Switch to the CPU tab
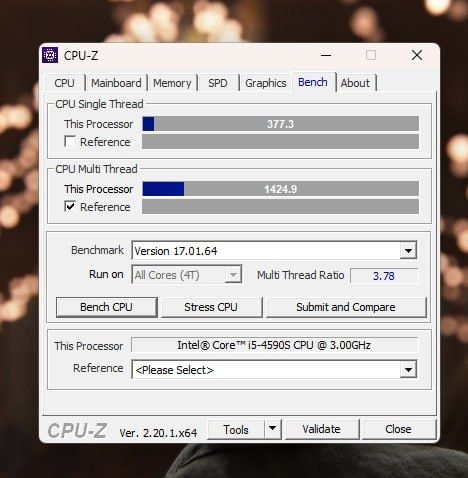 click(x=64, y=83)
